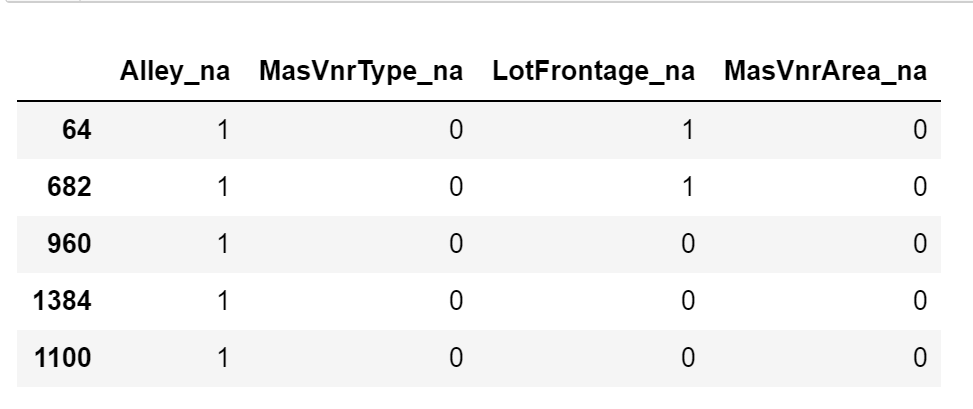The height and width of the screenshot is (409, 973).
Task: Select the LotFrontage_na column header
Action: coord(595,73)
